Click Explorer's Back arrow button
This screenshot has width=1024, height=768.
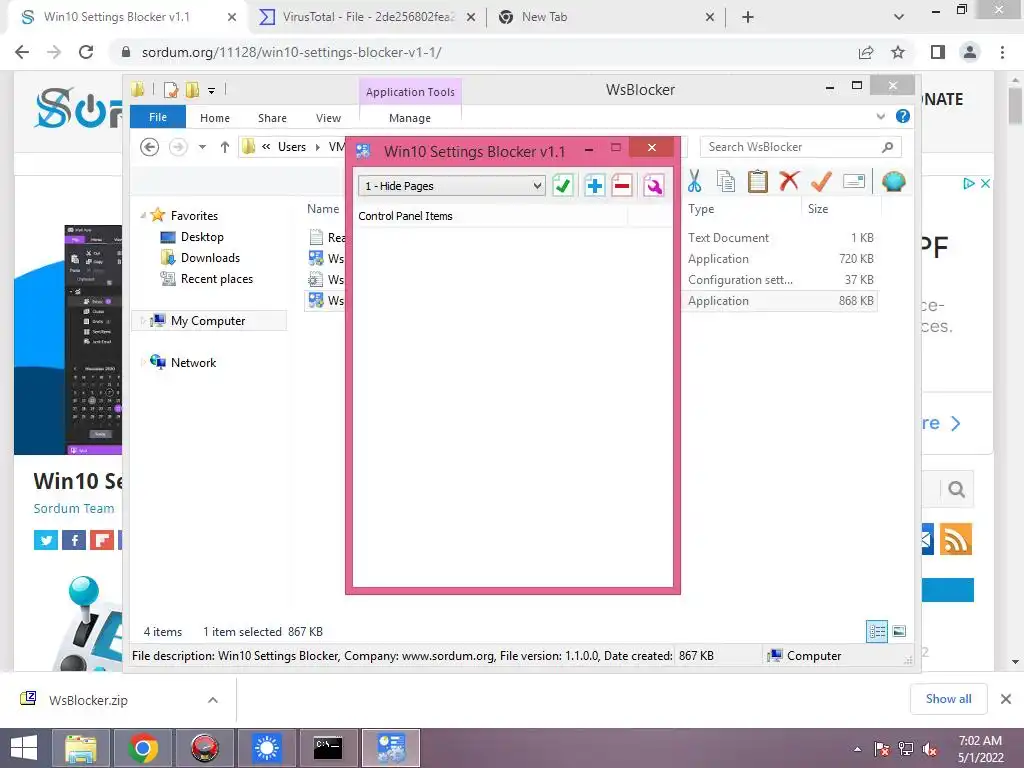pyautogui.click(x=150, y=147)
